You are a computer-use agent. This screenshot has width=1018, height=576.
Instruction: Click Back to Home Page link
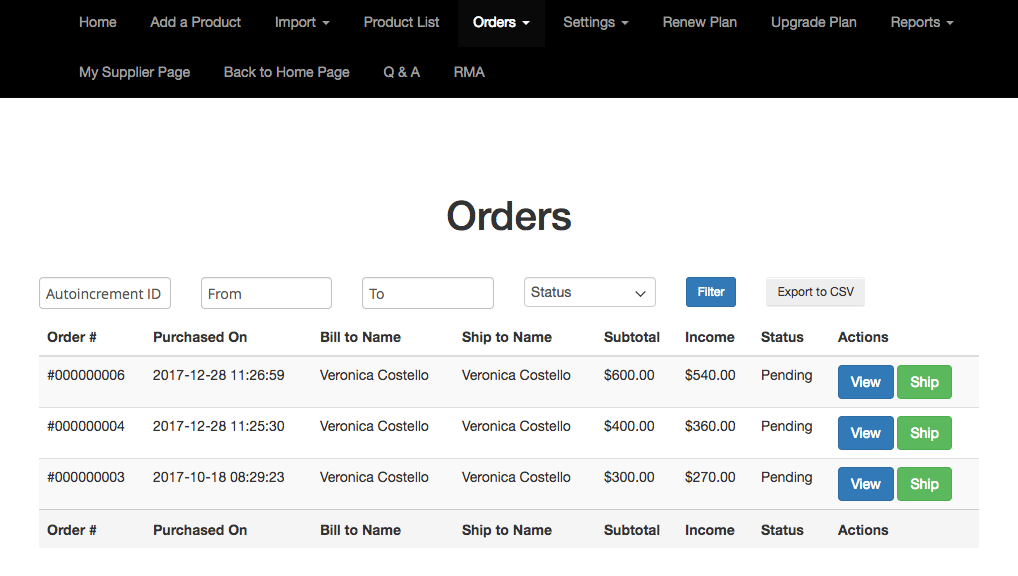286,72
